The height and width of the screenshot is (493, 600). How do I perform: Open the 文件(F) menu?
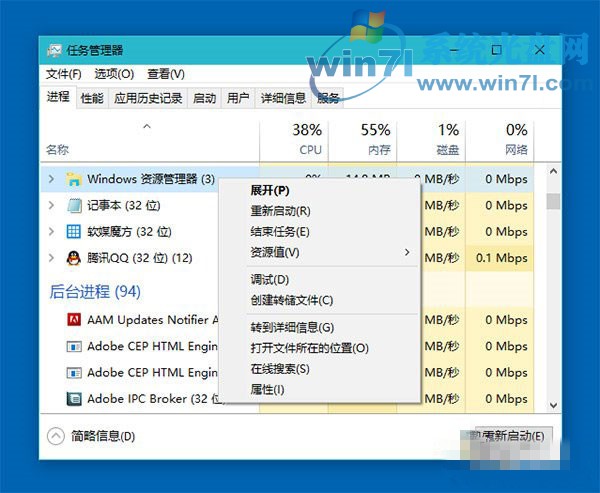pyautogui.click(x=63, y=74)
